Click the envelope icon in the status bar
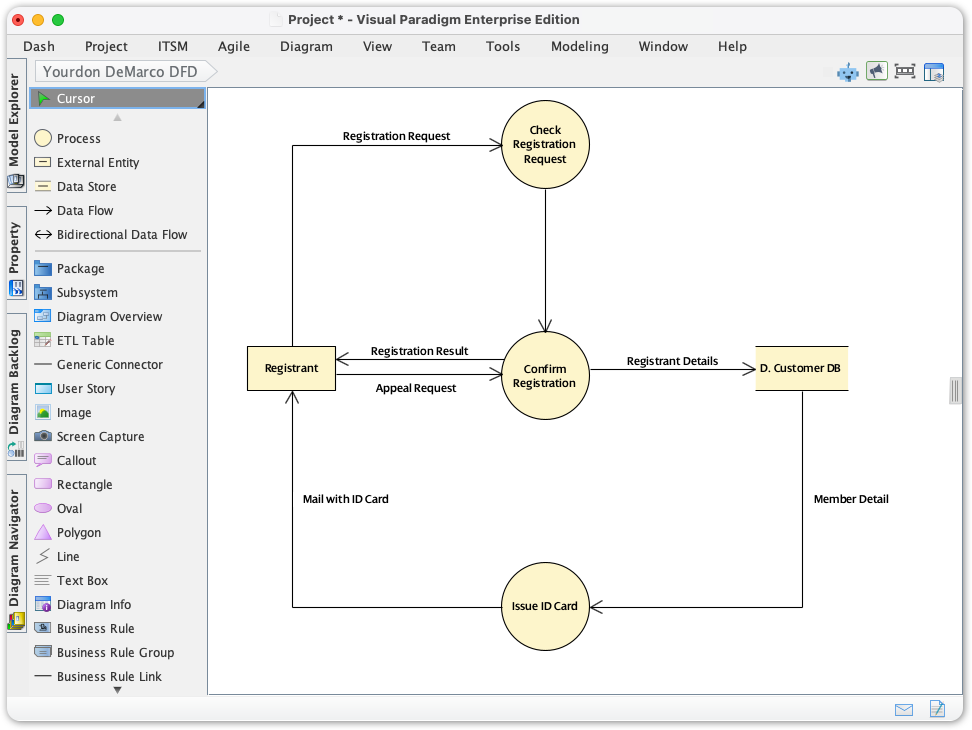This screenshot has width=972, height=730. click(904, 709)
